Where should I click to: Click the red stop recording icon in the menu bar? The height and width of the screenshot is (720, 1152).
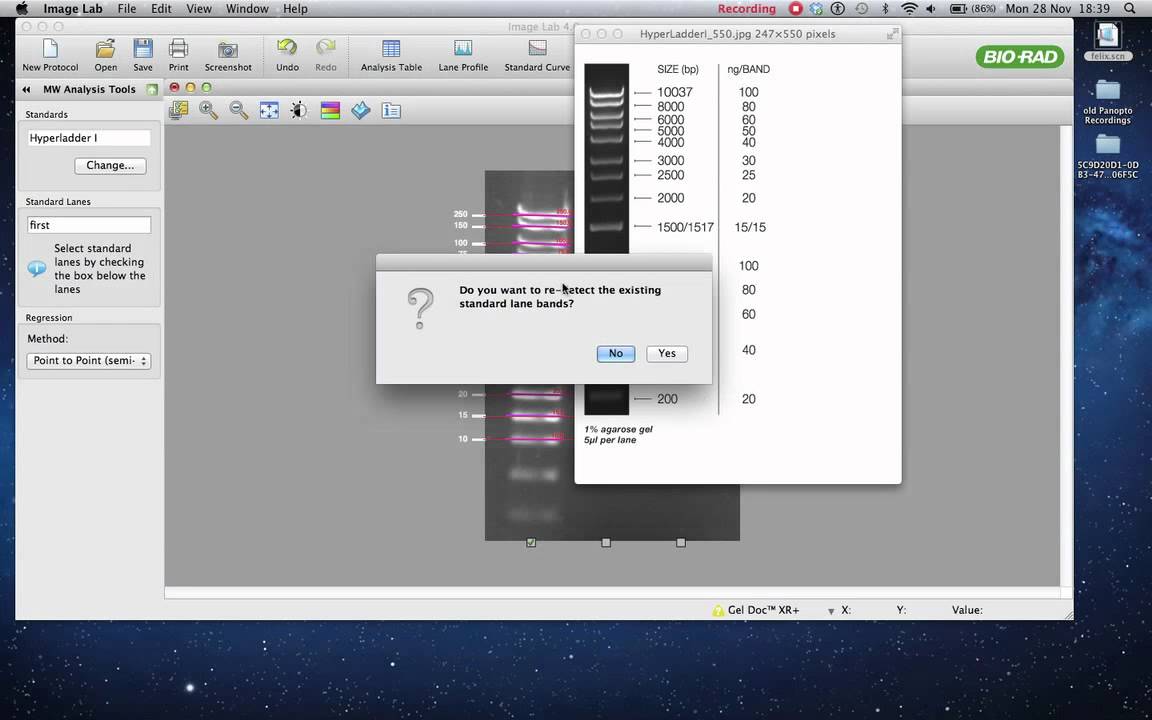pos(795,9)
